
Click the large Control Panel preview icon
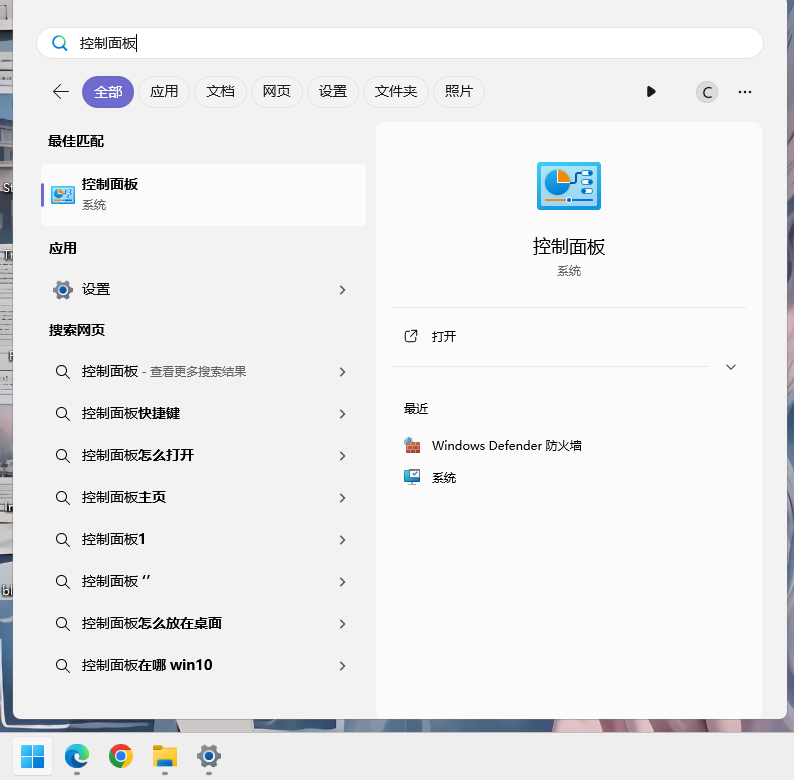point(569,186)
